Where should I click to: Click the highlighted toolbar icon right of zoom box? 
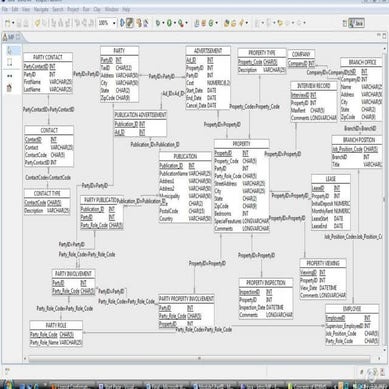coord(130,23)
